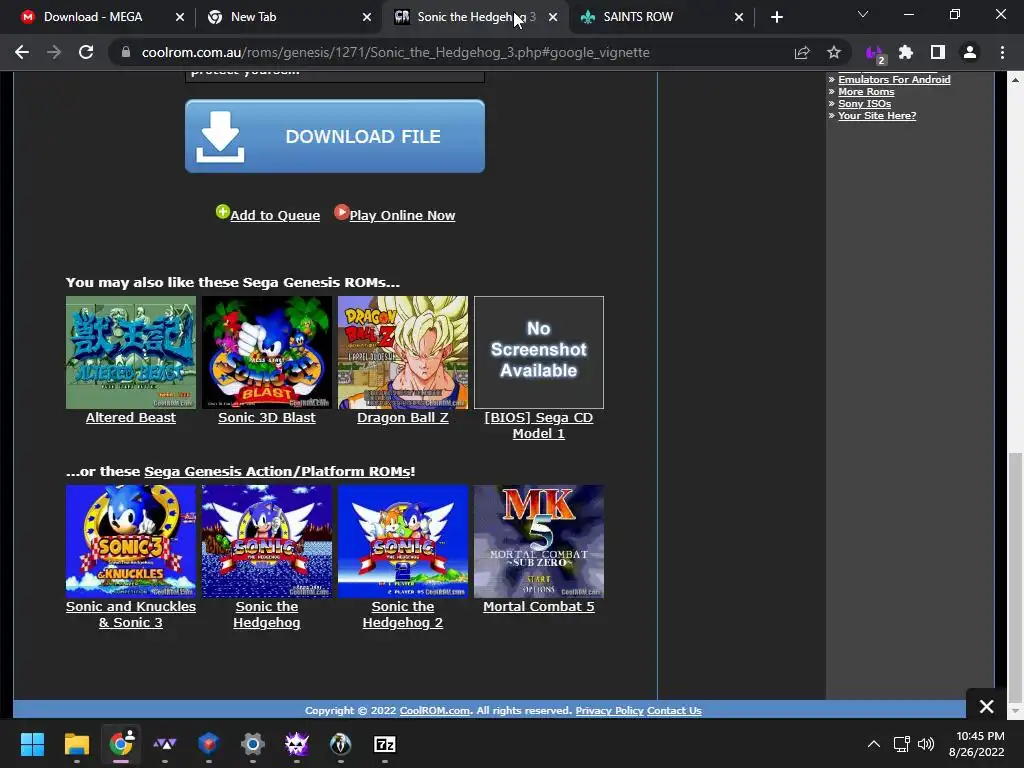Open the Sonic the Hedgehog screenshot thumbnail
1024x768 pixels.
click(266, 541)
